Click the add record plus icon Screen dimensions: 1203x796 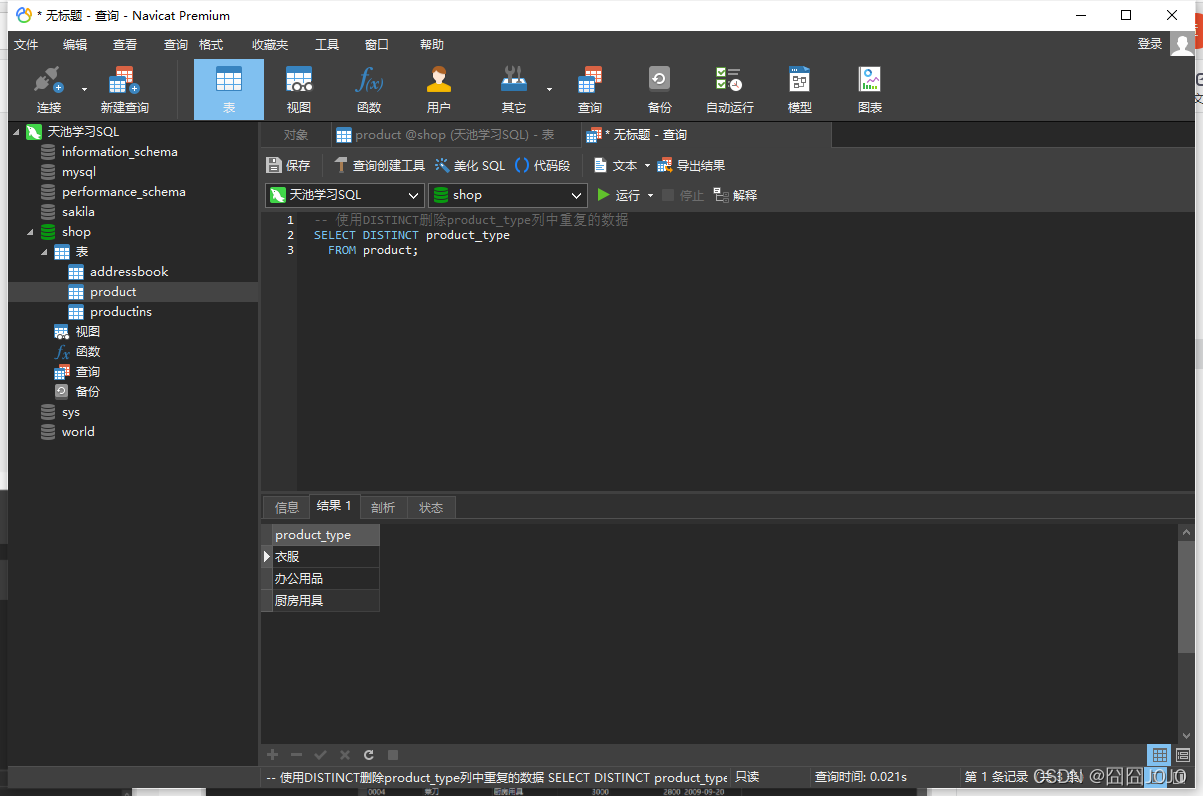[x=272, y=755]
